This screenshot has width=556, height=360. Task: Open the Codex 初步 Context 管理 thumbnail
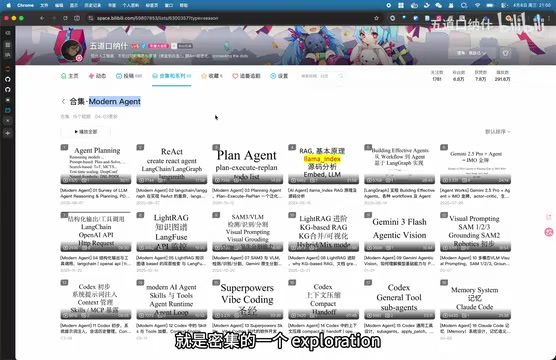(96, 299)
